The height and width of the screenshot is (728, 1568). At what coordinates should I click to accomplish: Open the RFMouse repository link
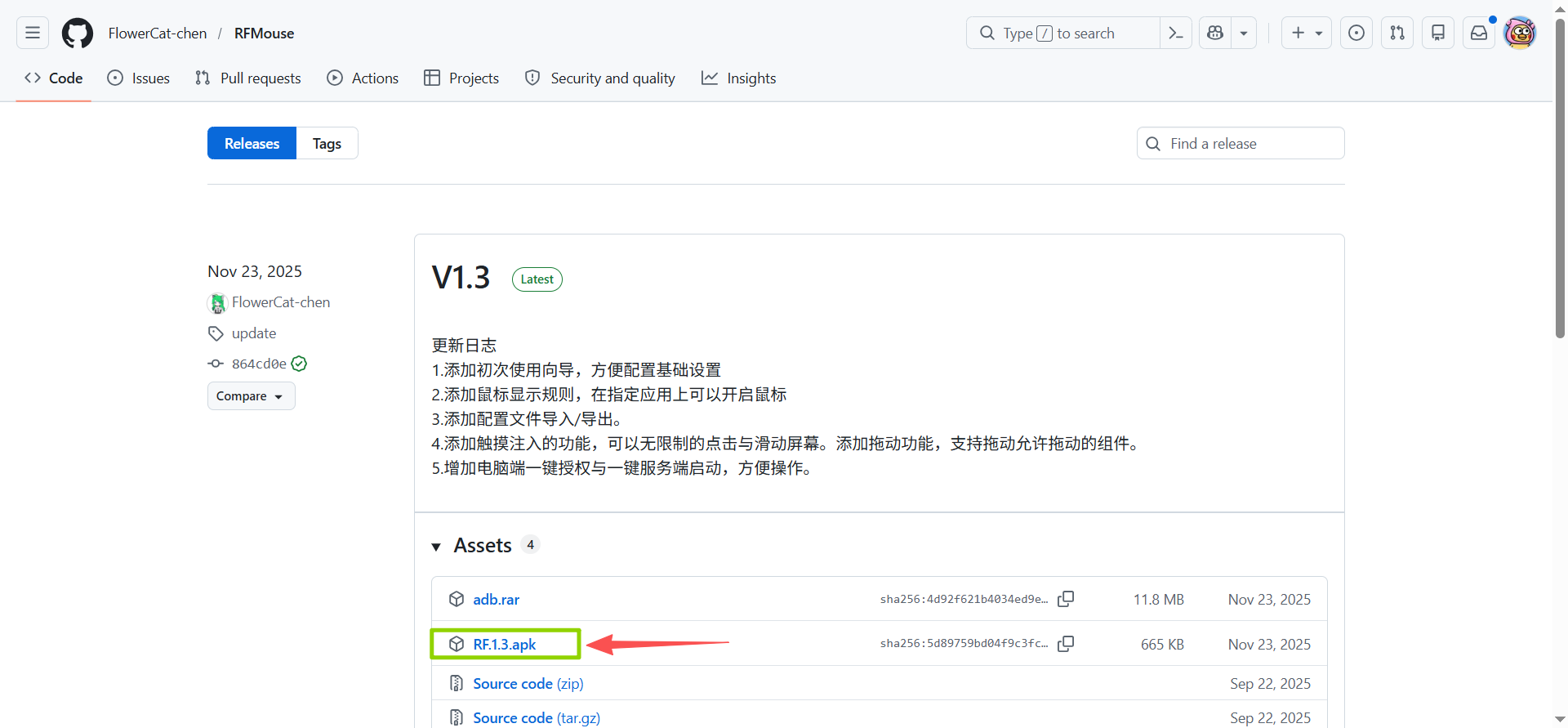pyautogui.click(x=264, y=33)
